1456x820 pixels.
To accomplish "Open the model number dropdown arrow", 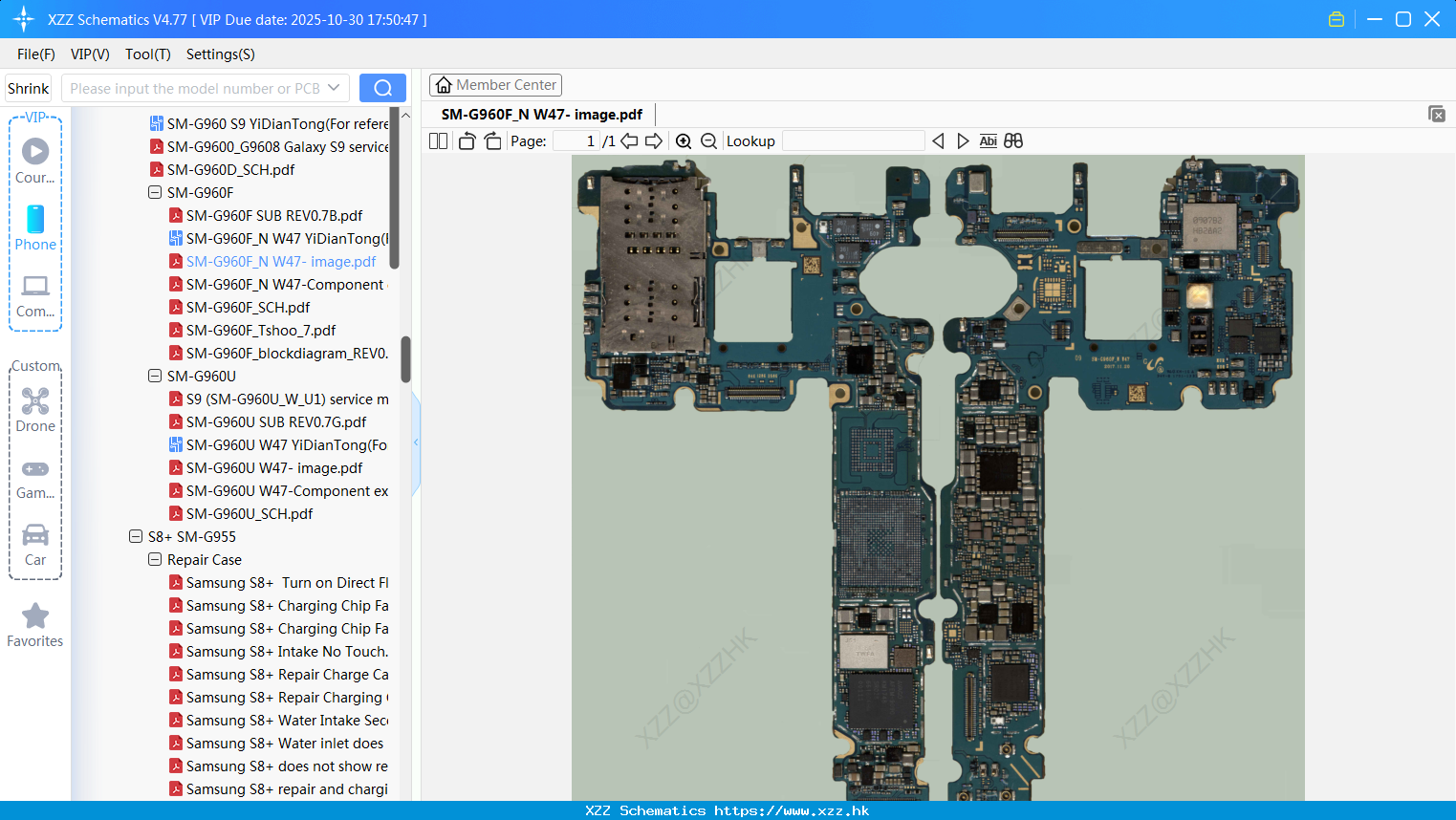I will tap(334, 88).
